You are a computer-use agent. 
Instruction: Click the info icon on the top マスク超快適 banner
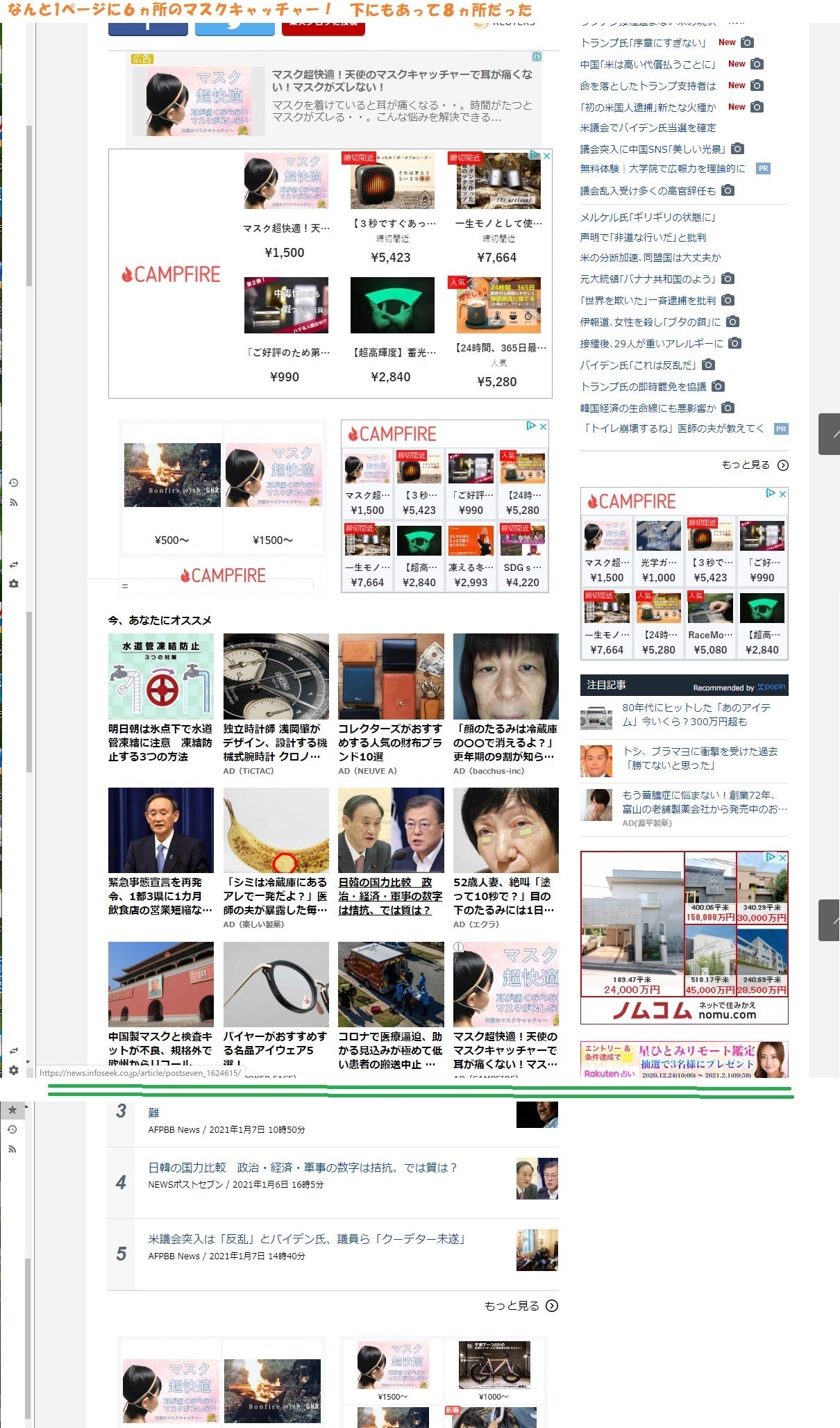tap(537, 57)
